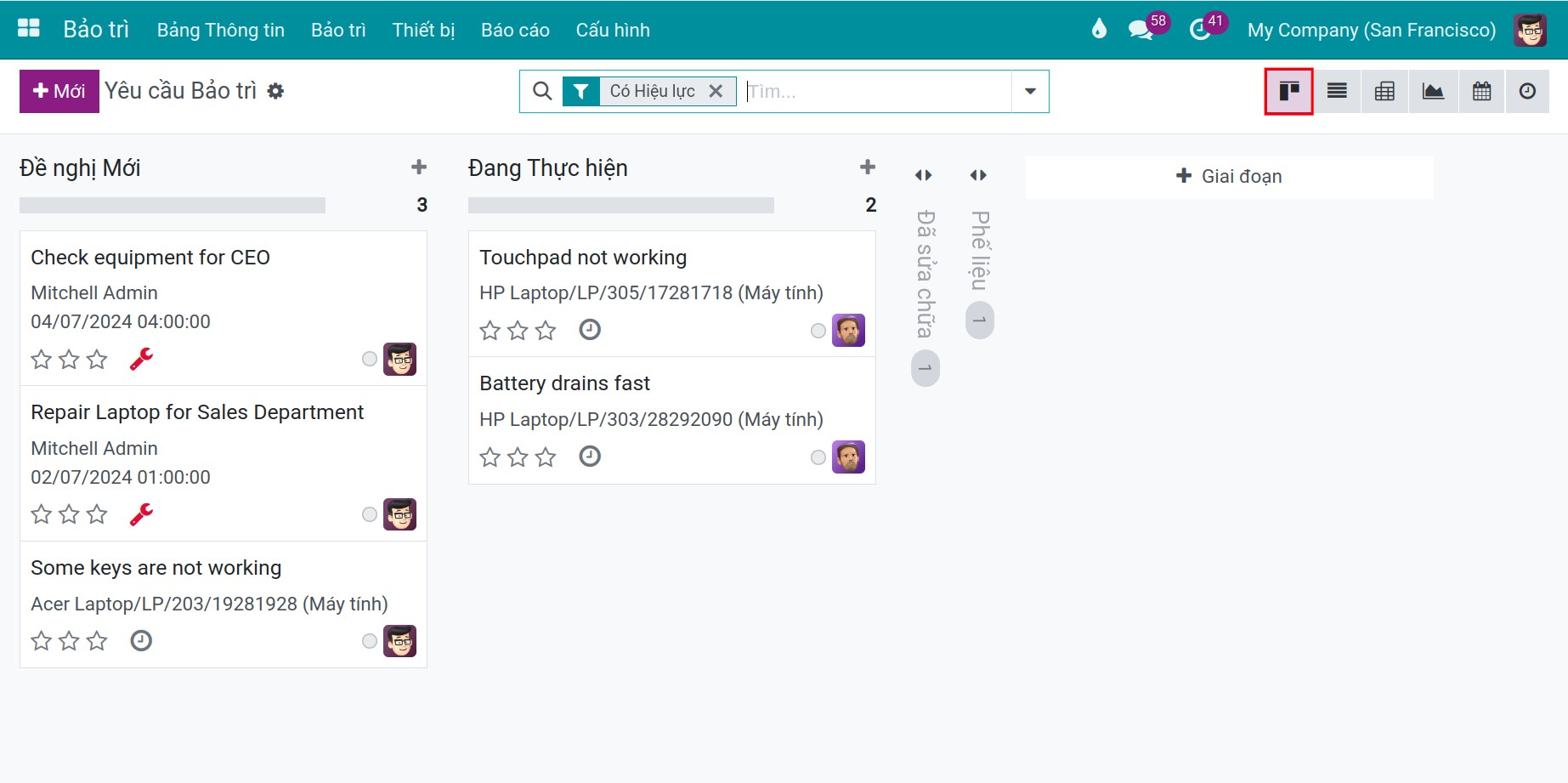Viewport: 1568px width, 783px height.
Task: Open the Cấu hình menu
Action: [x=613, y=30]
